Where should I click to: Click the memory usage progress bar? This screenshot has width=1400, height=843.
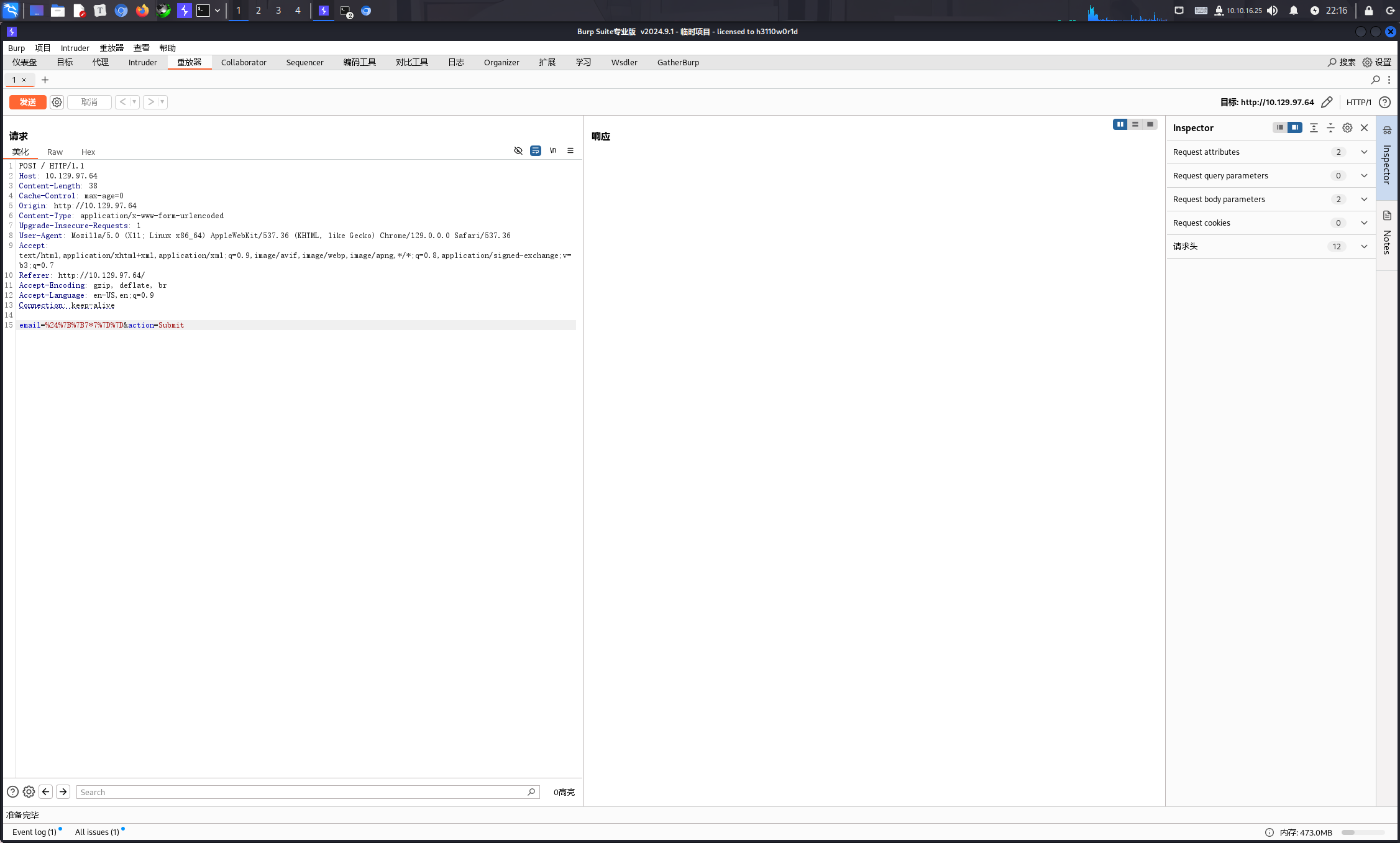[1362, 832]
